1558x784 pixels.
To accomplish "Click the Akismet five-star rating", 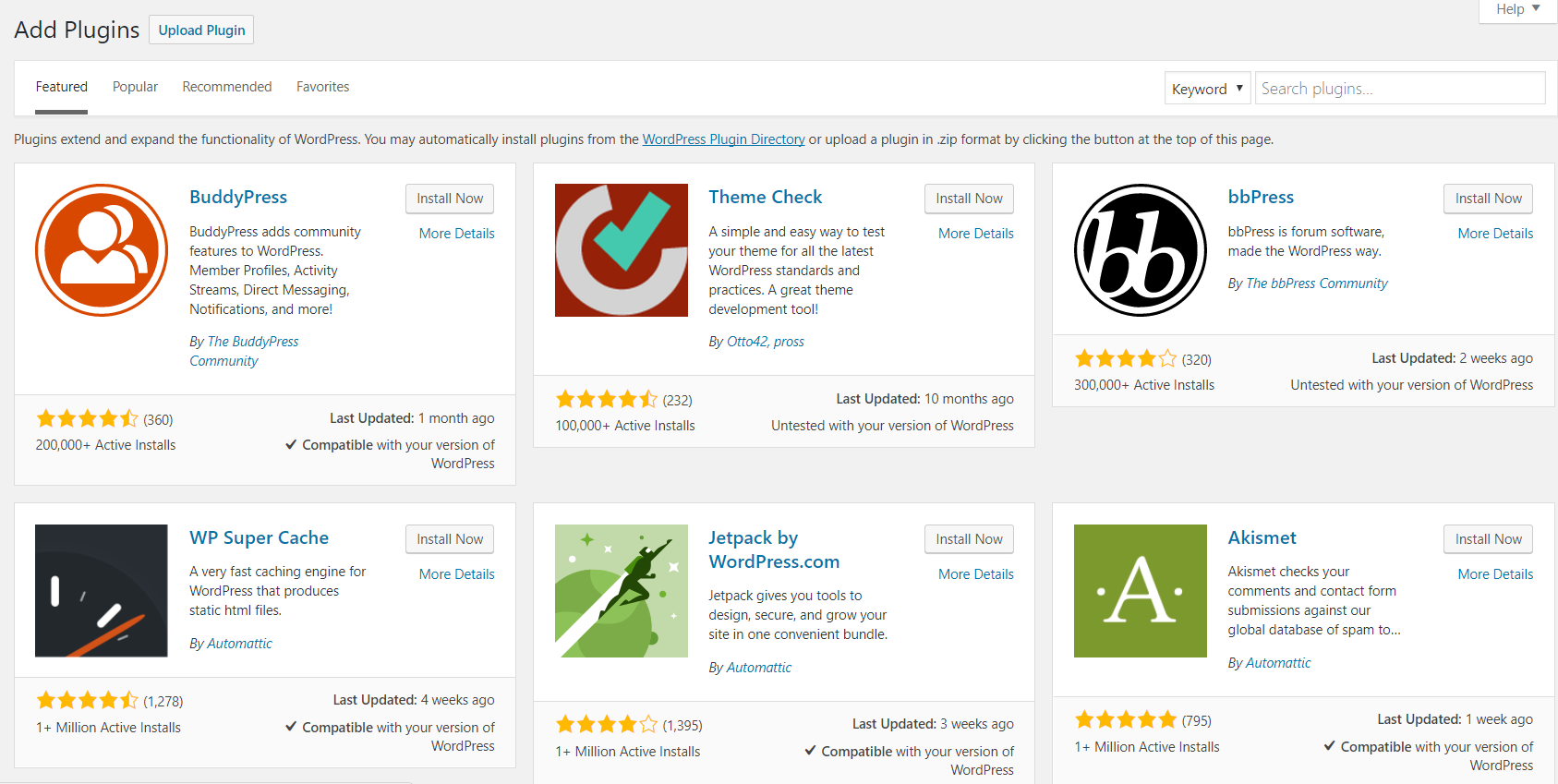I will 1126,720.
